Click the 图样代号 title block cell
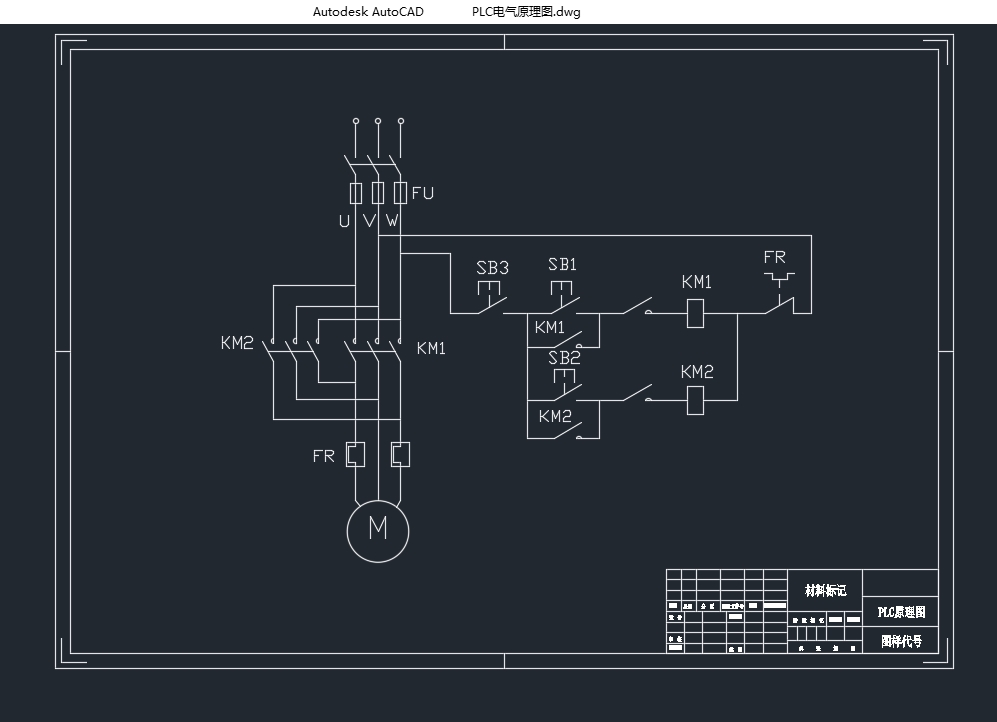The width and height of the screenshot is (997, 722). click(901, 641)
